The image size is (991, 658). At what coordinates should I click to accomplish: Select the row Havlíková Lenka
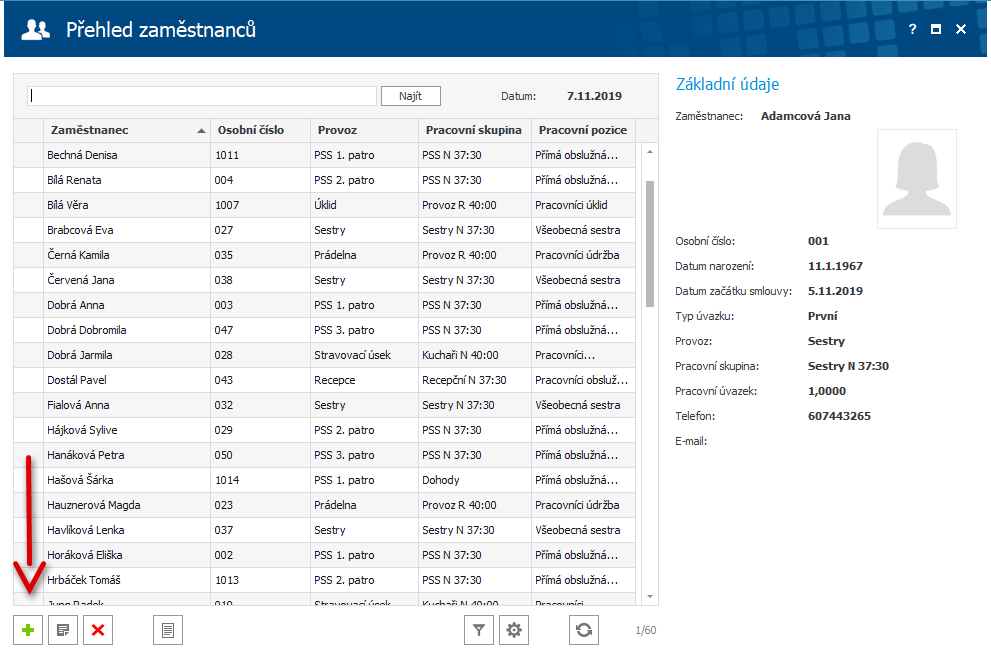(x=324, y=530)
